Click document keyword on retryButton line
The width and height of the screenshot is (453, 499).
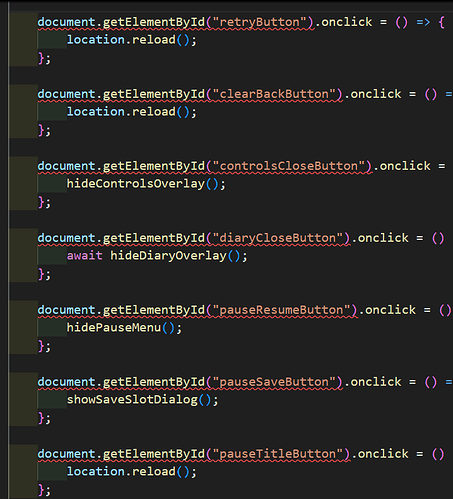(67, 22)
